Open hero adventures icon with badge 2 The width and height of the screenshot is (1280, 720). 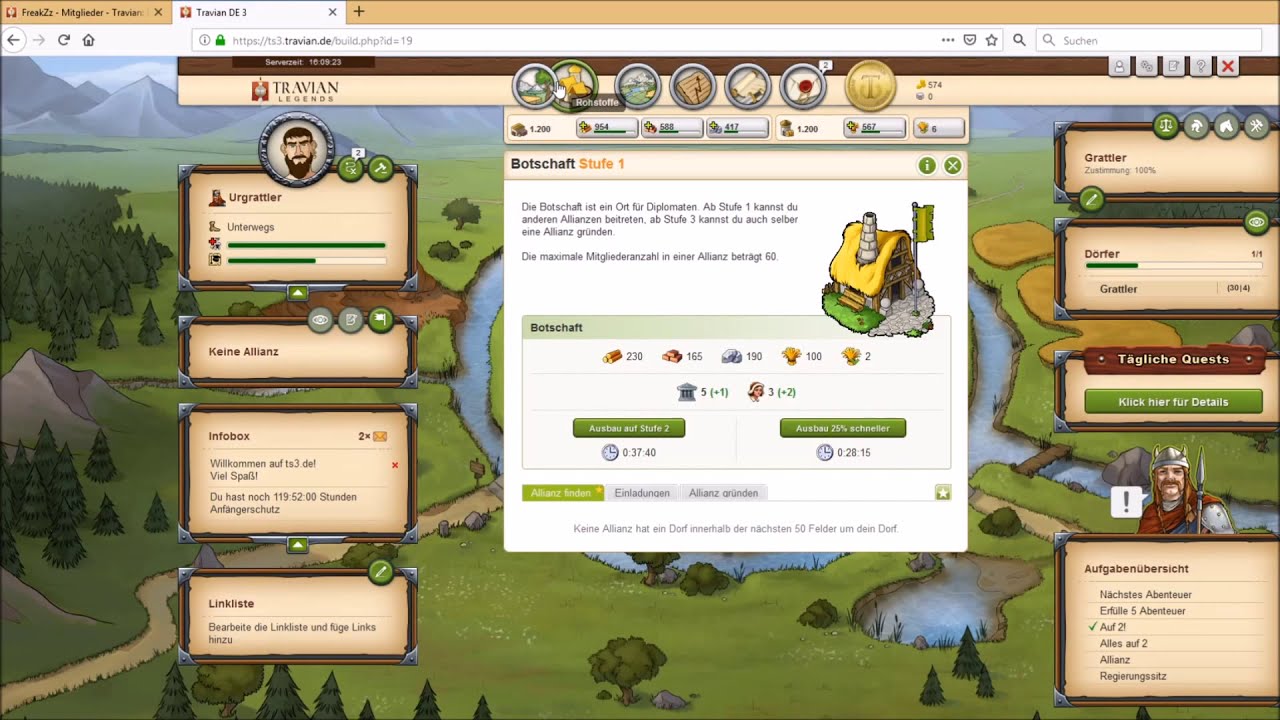pyautogui.click(x=351, y=168)
